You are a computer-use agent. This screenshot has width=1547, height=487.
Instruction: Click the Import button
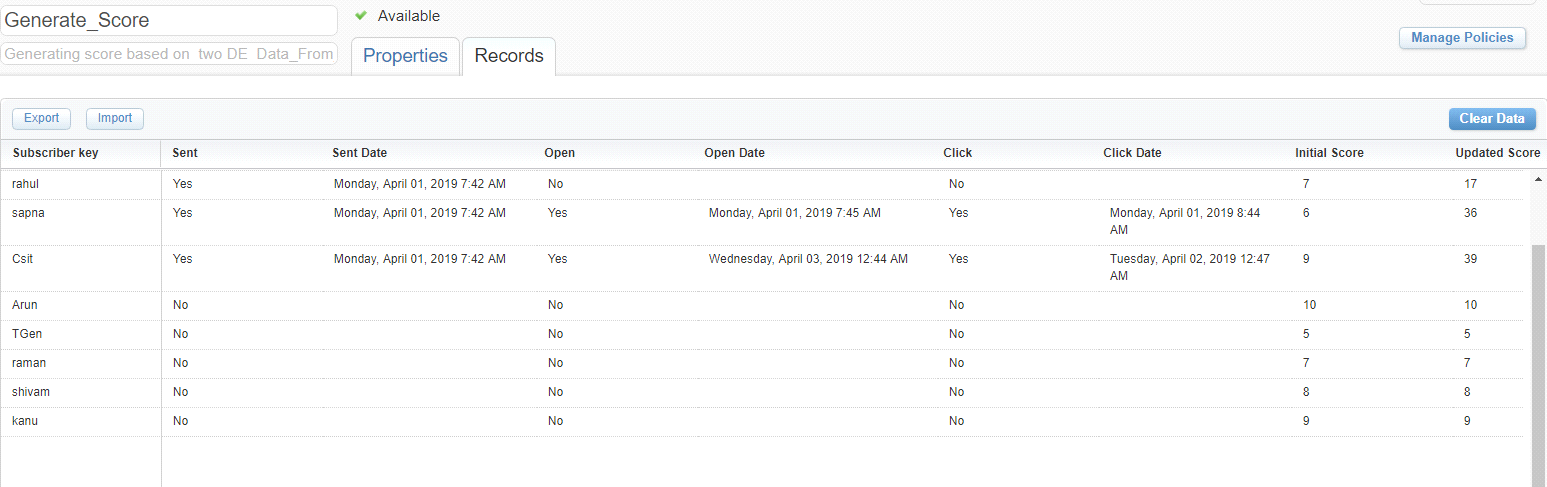coord(115,118)
